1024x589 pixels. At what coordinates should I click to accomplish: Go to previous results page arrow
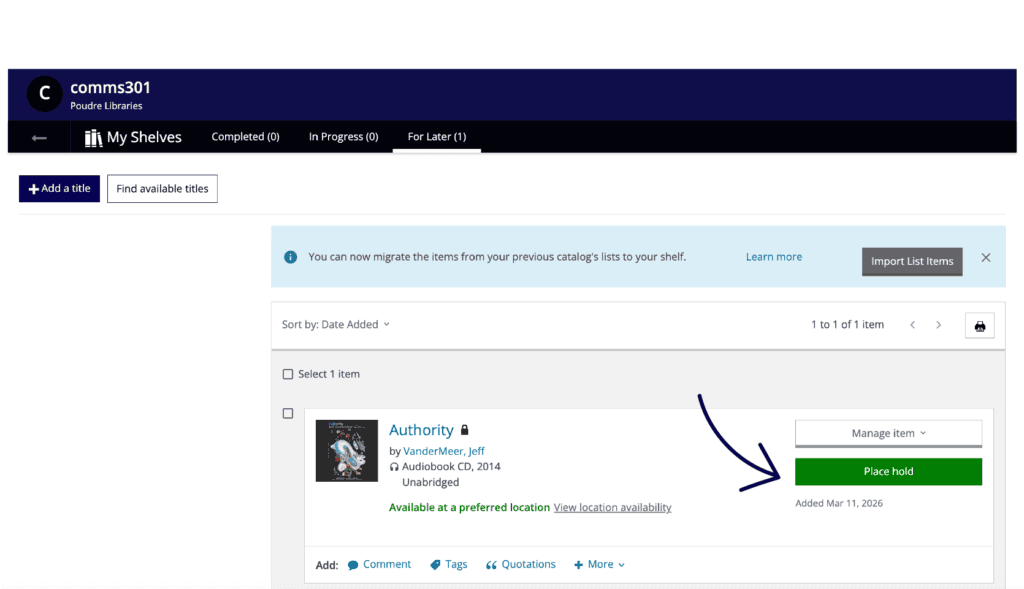[x=912, y=325]
